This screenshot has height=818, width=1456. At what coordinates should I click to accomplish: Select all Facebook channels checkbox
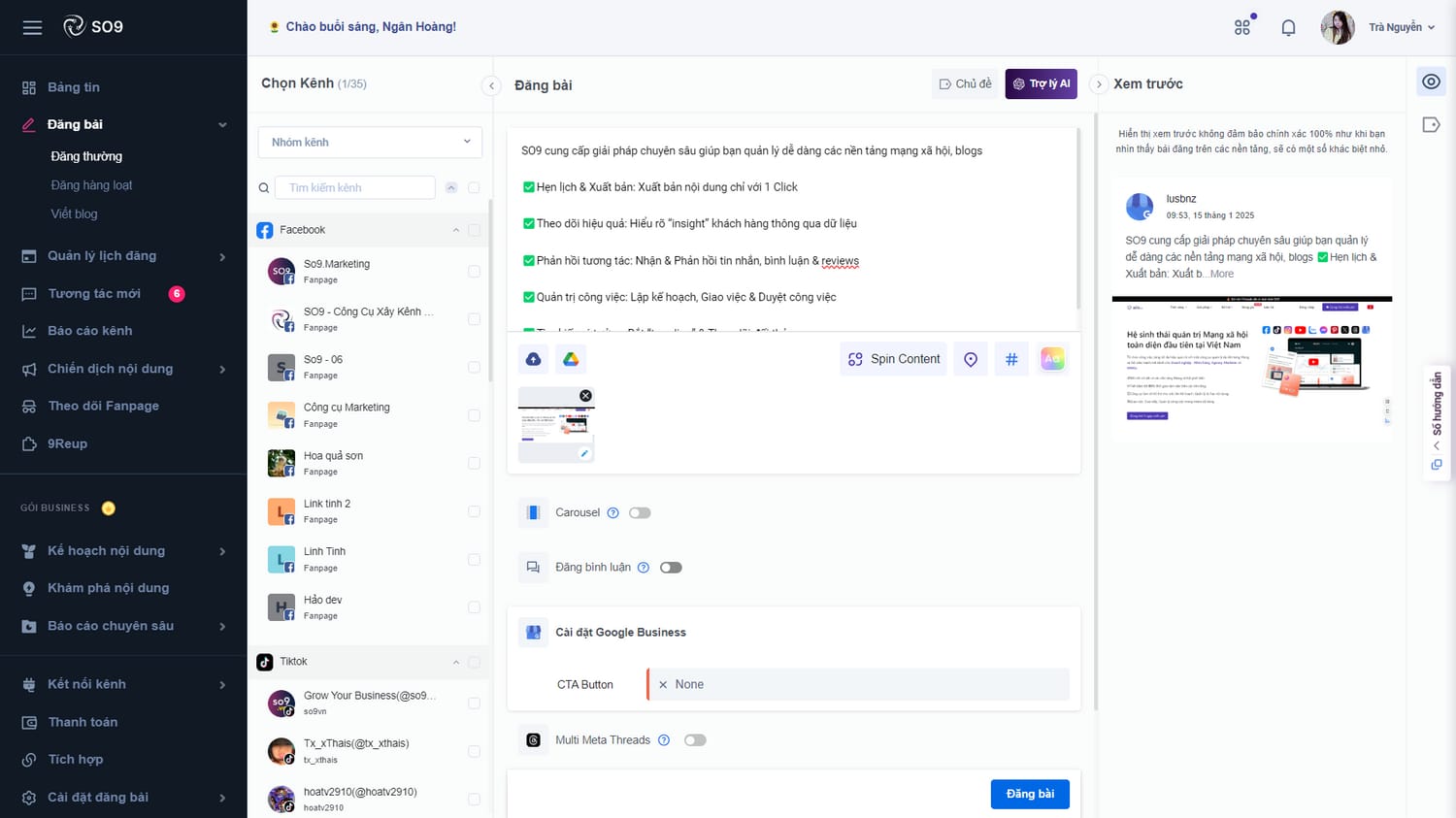tap(474, 230)
